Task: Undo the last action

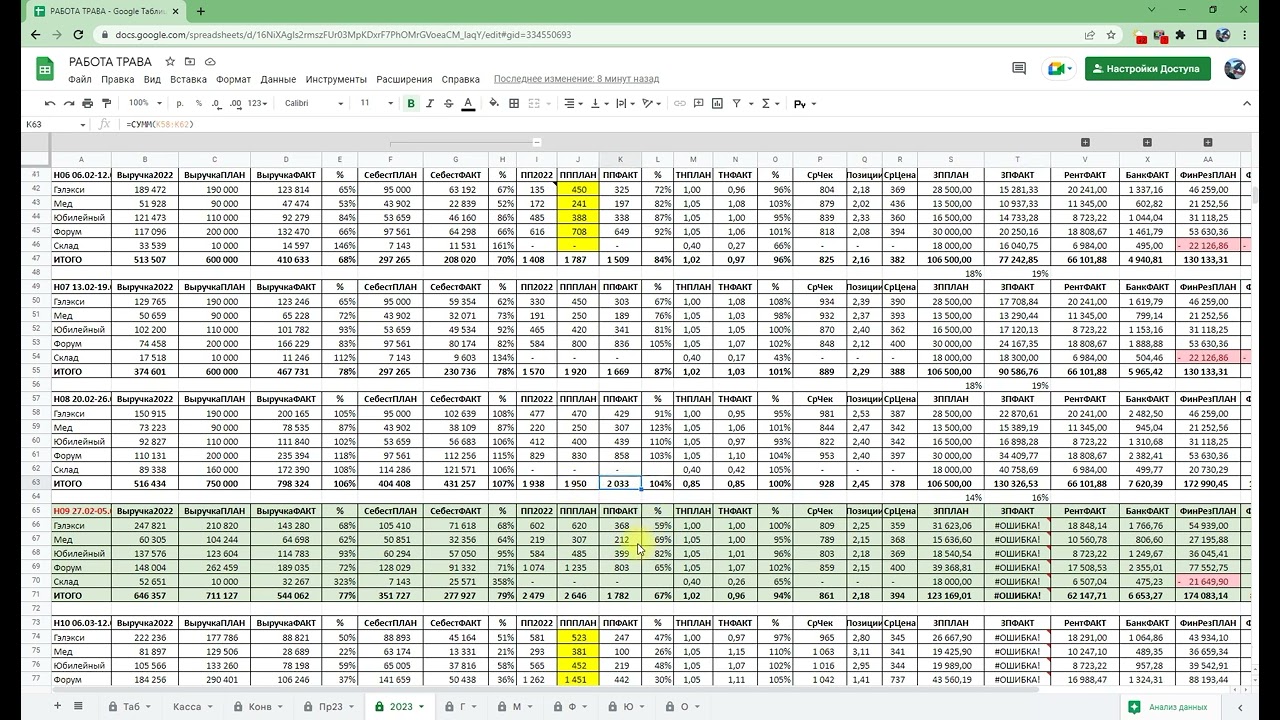Action: 50,103
